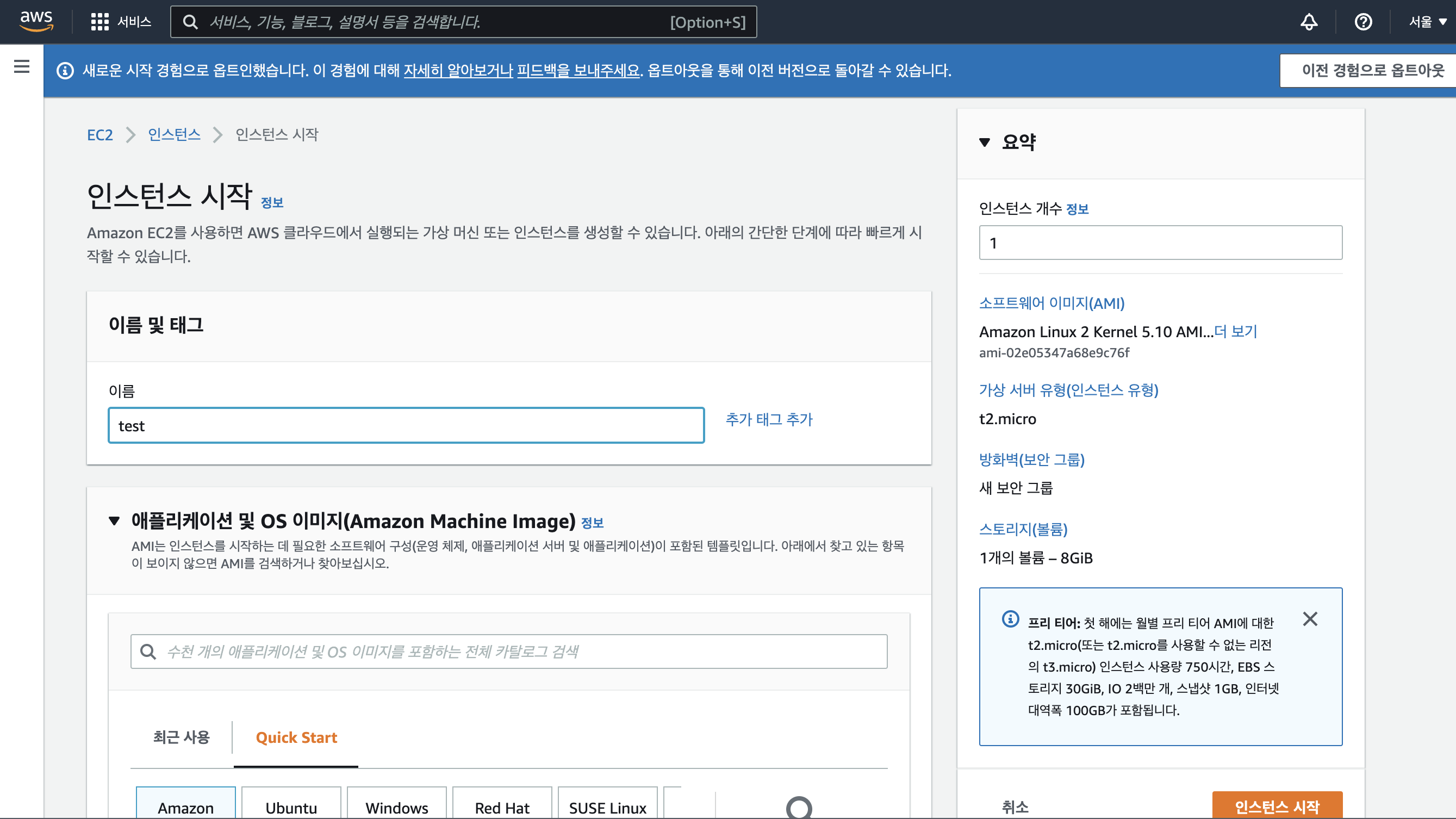Switch to the 최근 사용 tab
1456x819 pixels.
point(182,737)
